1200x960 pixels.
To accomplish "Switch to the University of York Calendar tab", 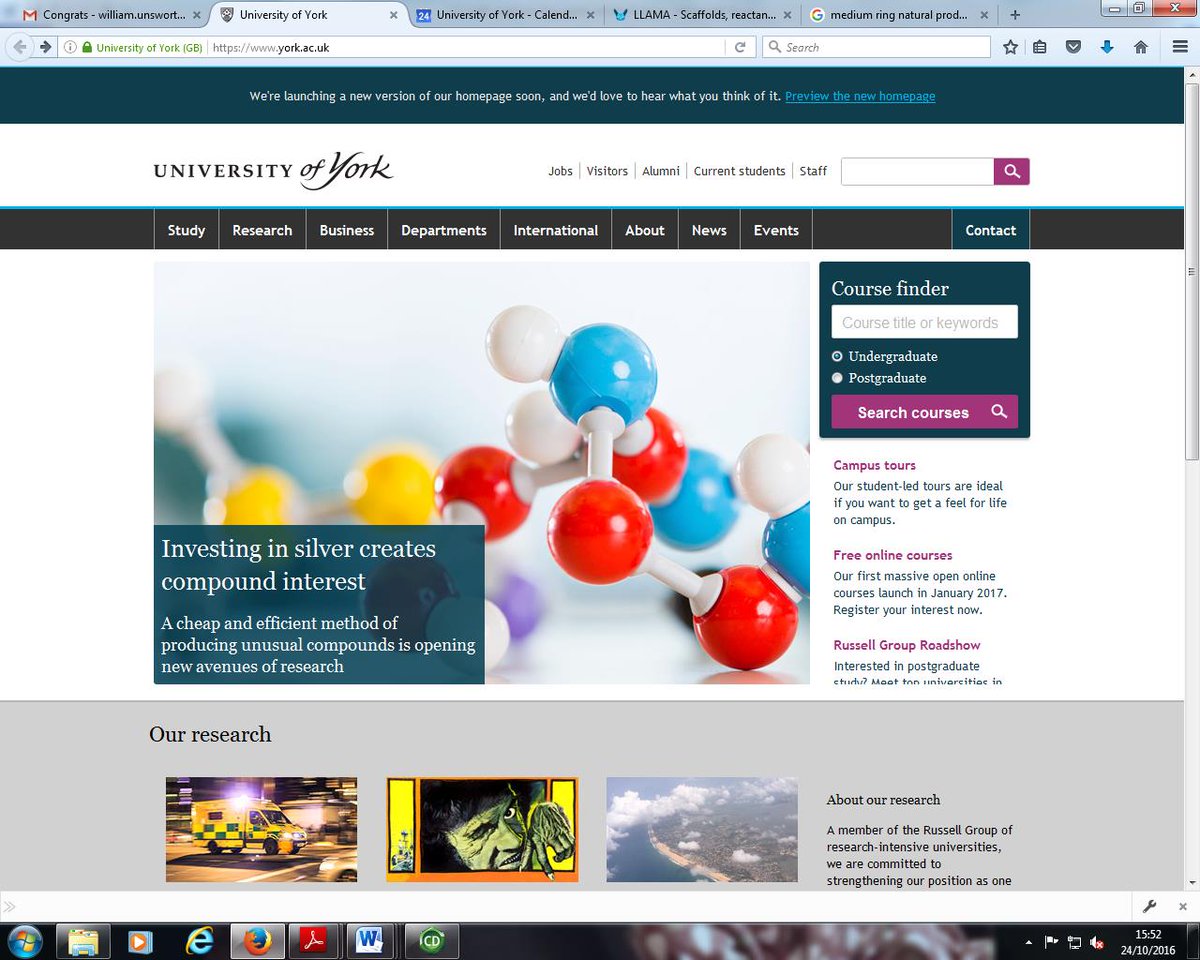I will 500,15.
